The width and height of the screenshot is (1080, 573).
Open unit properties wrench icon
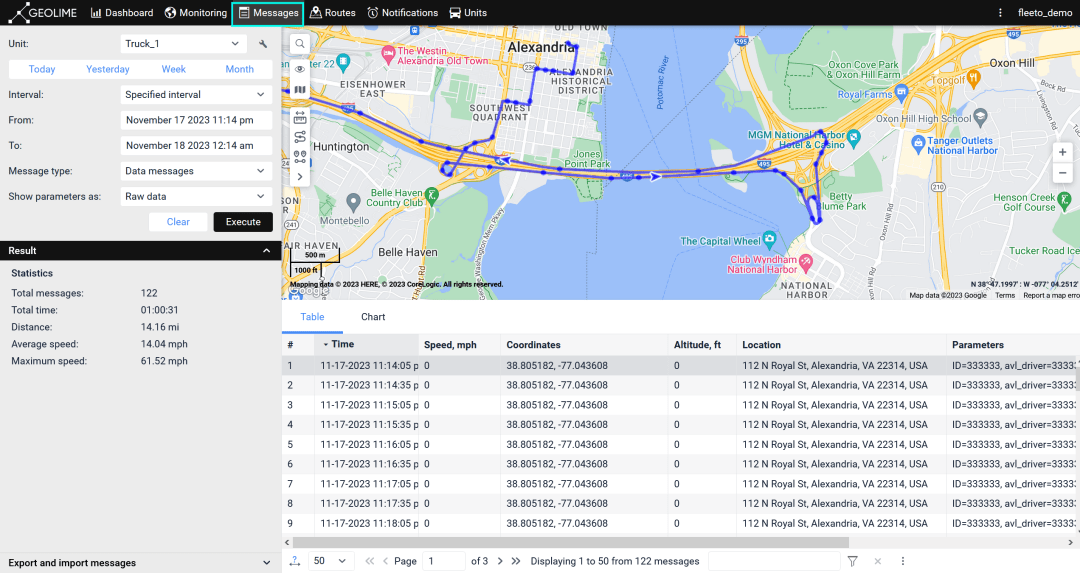click(x=262, y=43)
